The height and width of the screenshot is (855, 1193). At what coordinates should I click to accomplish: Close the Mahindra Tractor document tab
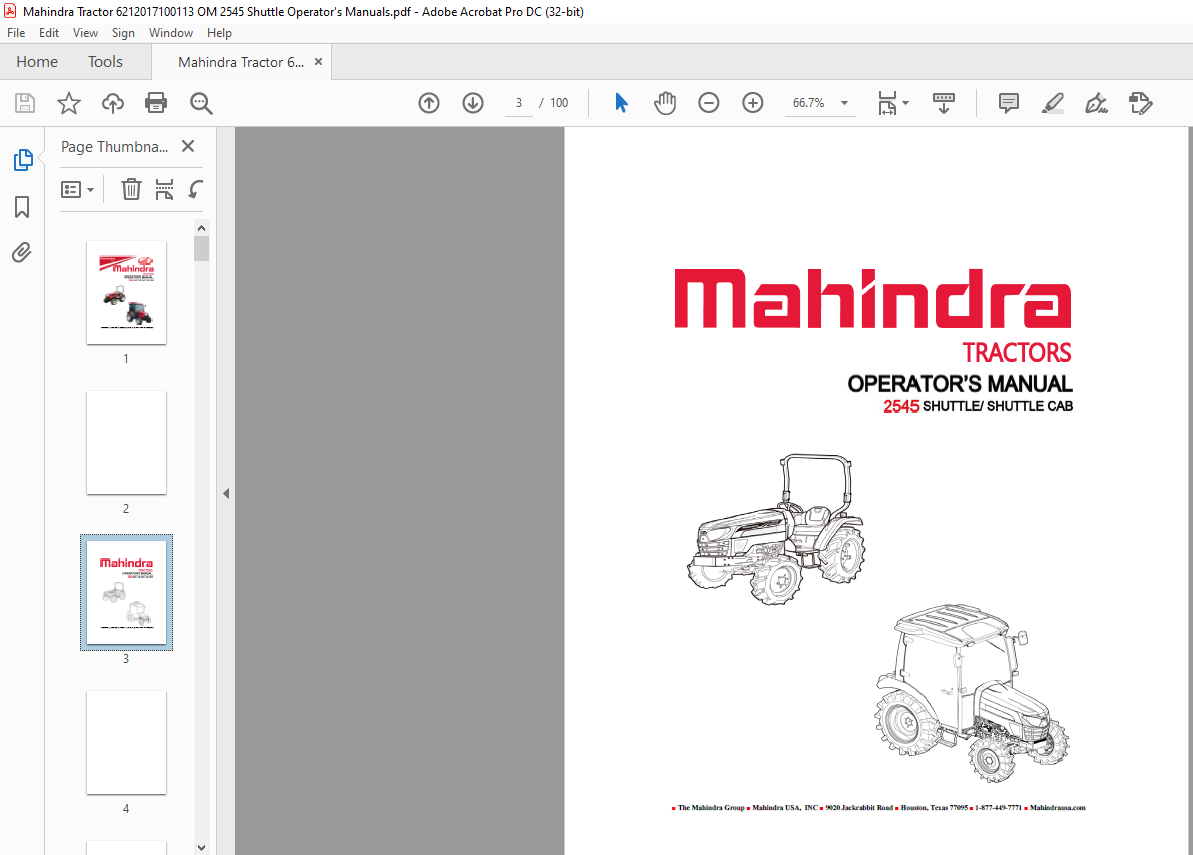318,62
